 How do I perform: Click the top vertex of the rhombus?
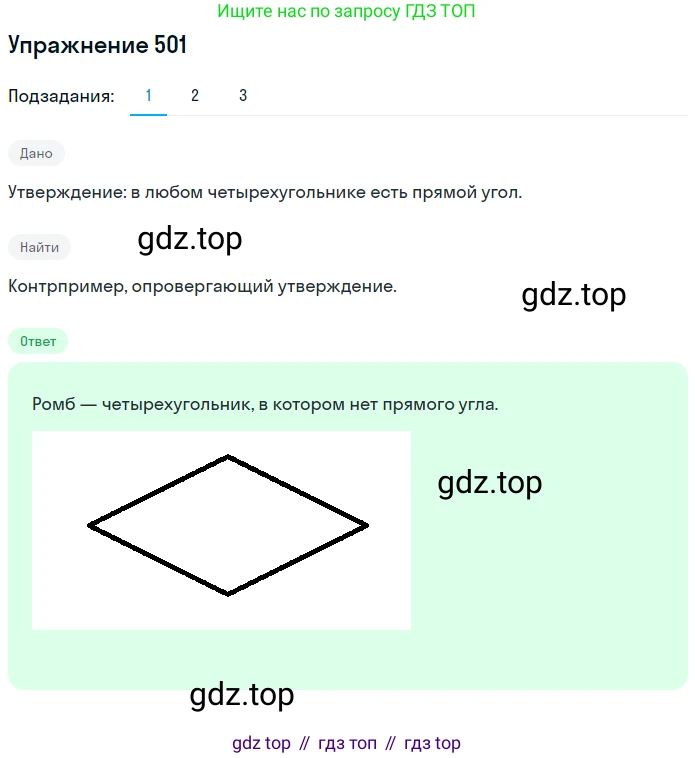tap(228, 456)
